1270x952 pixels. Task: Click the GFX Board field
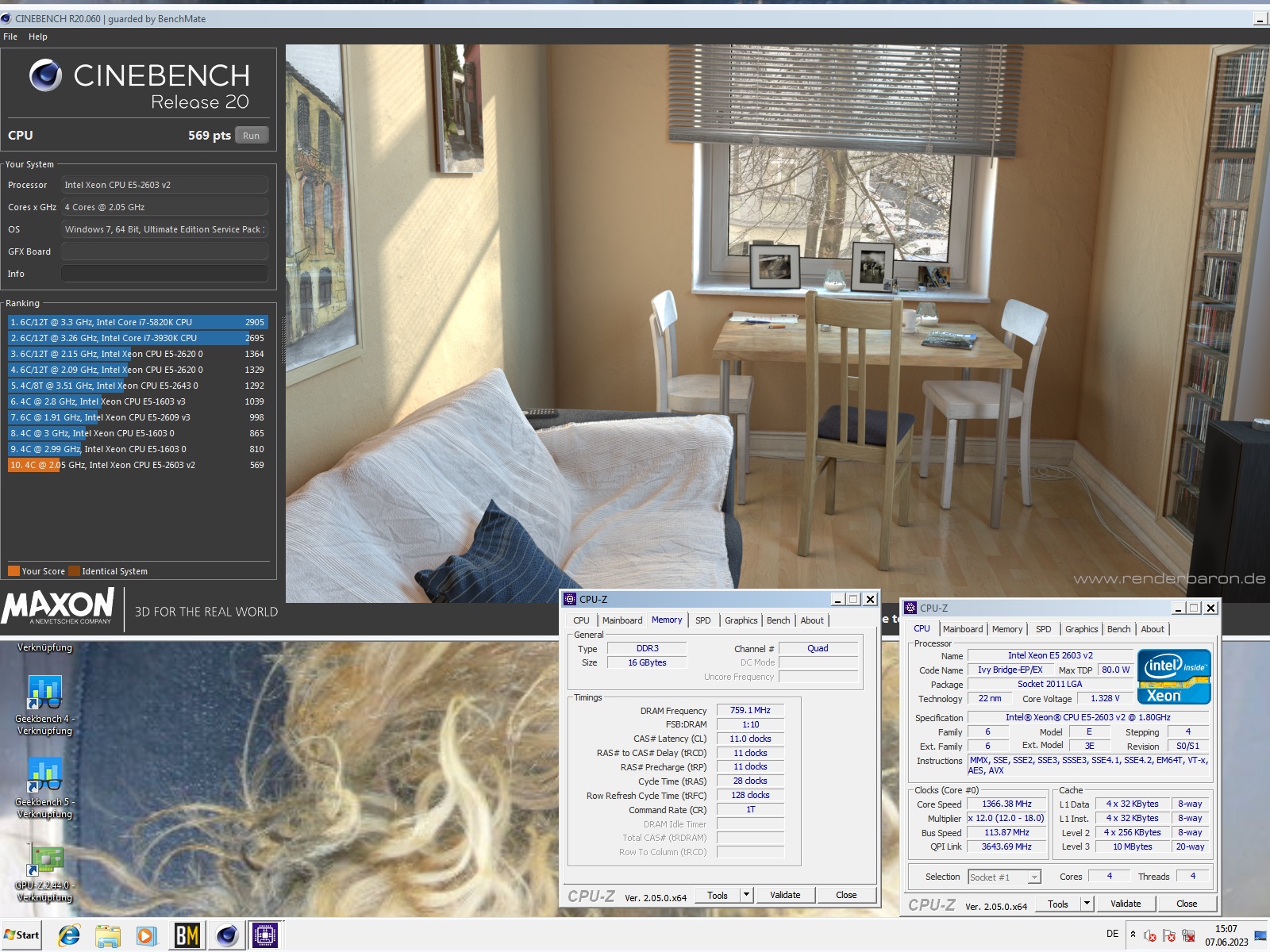click(164, 251)
